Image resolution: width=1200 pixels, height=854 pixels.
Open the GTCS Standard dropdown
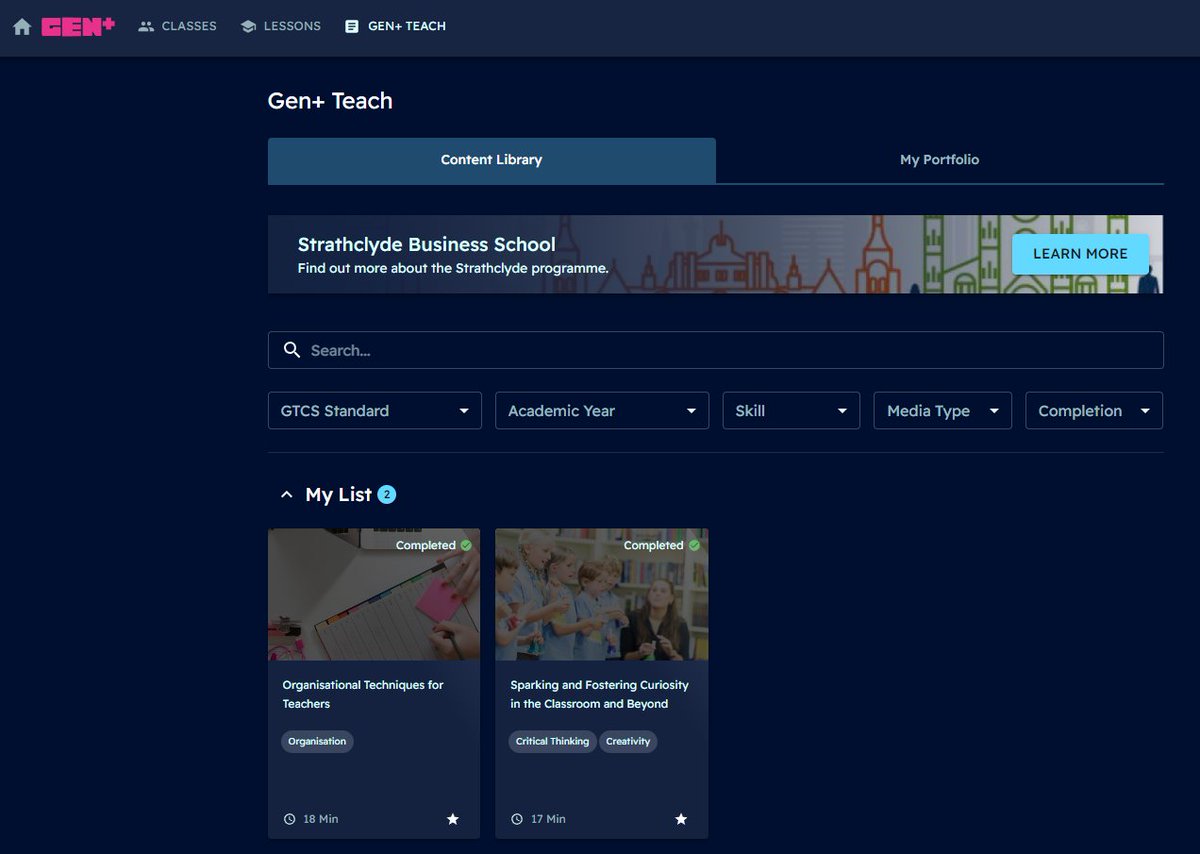click(x=375, y=411)
